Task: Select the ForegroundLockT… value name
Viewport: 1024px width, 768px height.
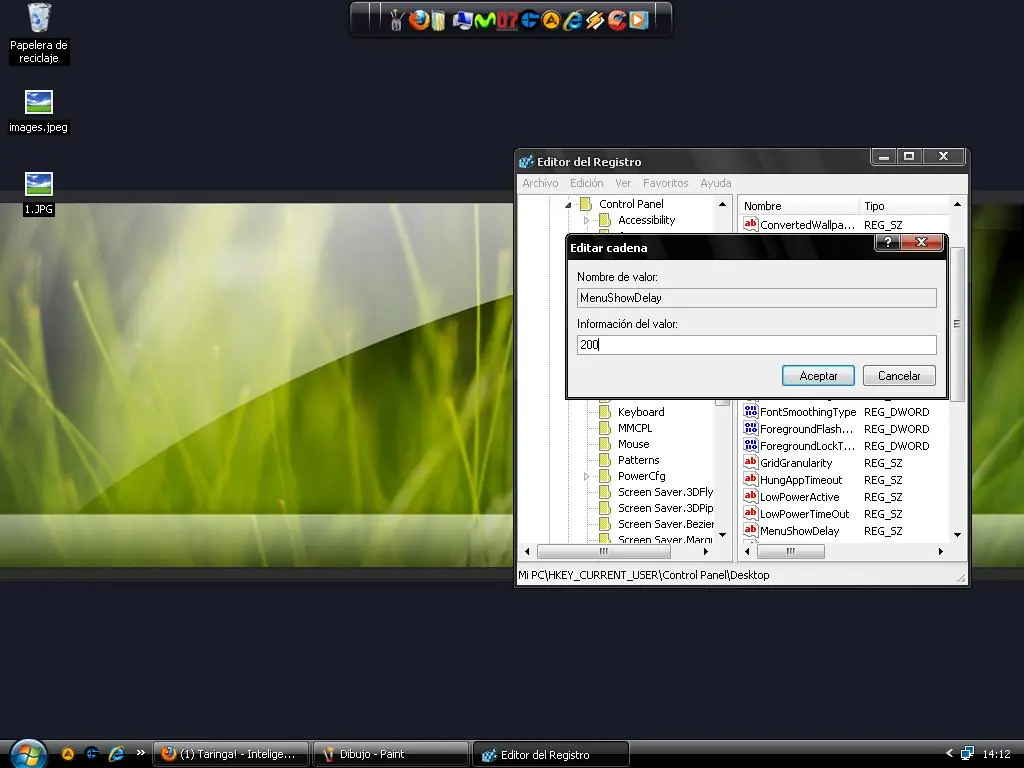Action: point(807,446)
